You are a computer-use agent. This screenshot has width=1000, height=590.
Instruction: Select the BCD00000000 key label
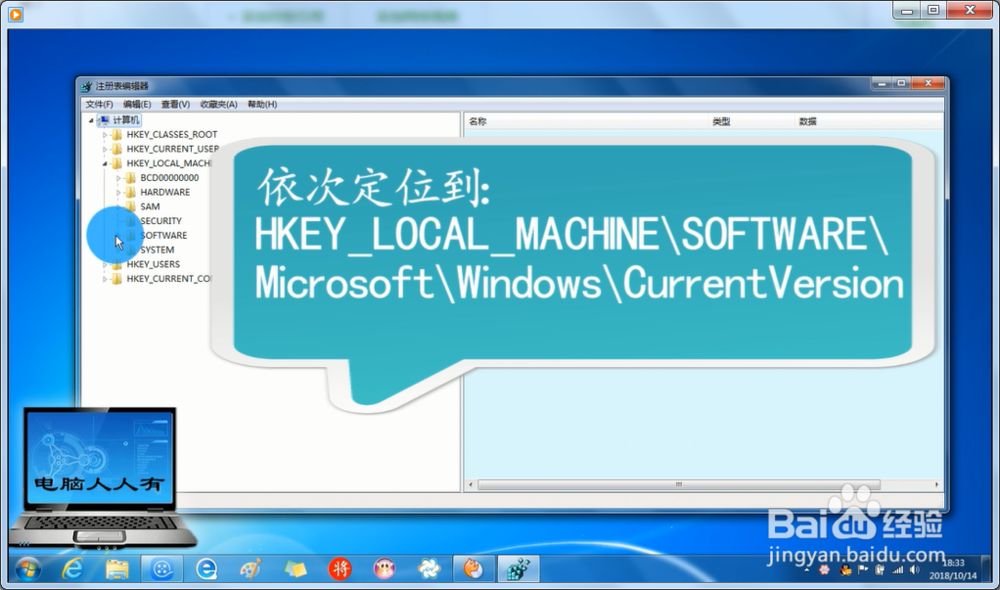pos(170,178)
